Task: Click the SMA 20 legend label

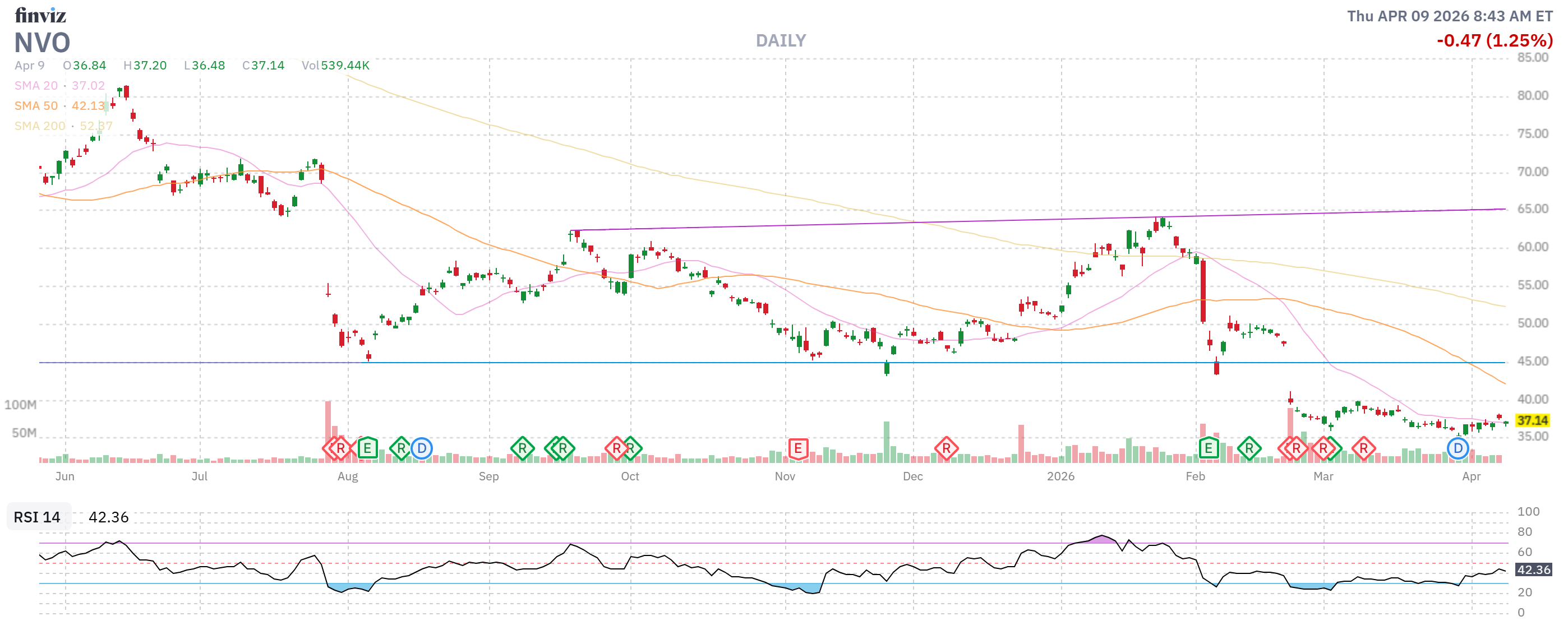Action: point(36,86)
